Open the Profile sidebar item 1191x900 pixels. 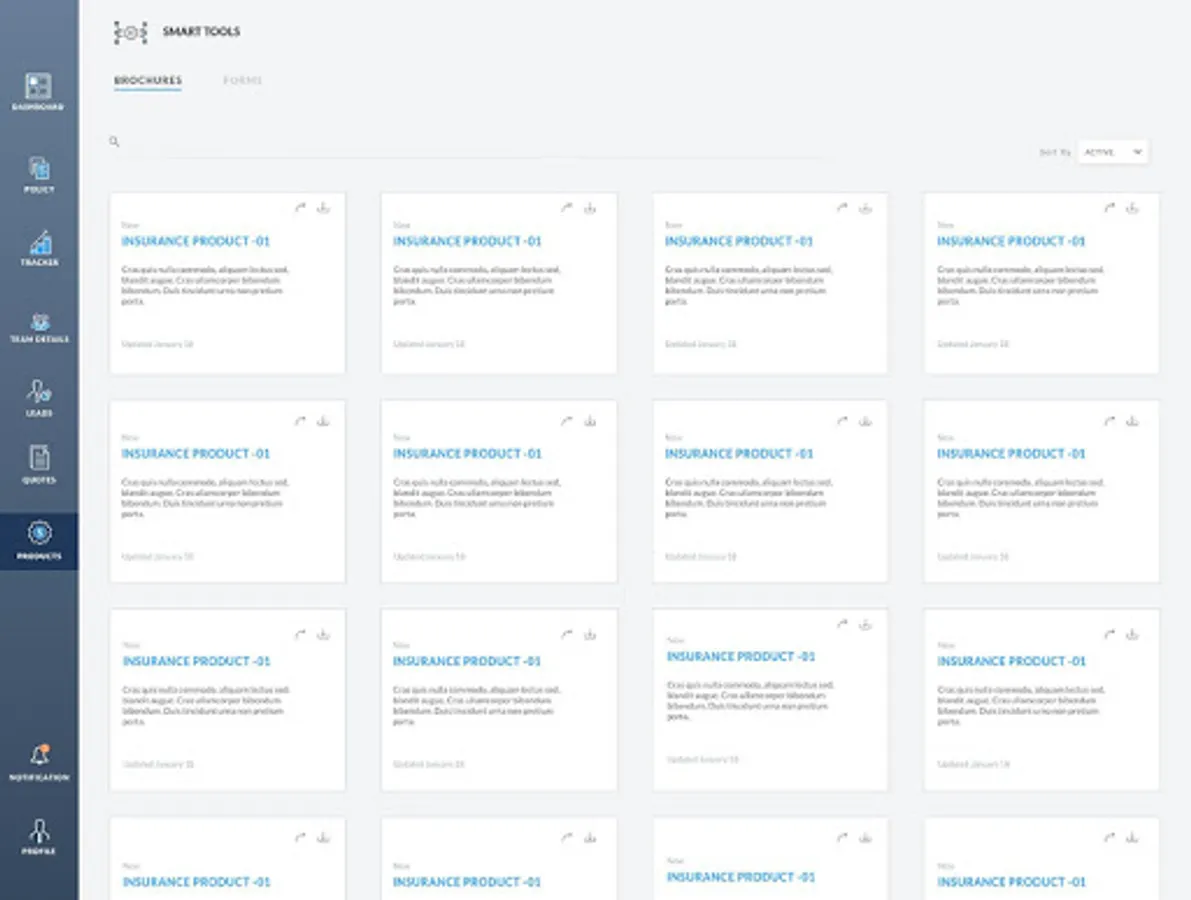39,836
